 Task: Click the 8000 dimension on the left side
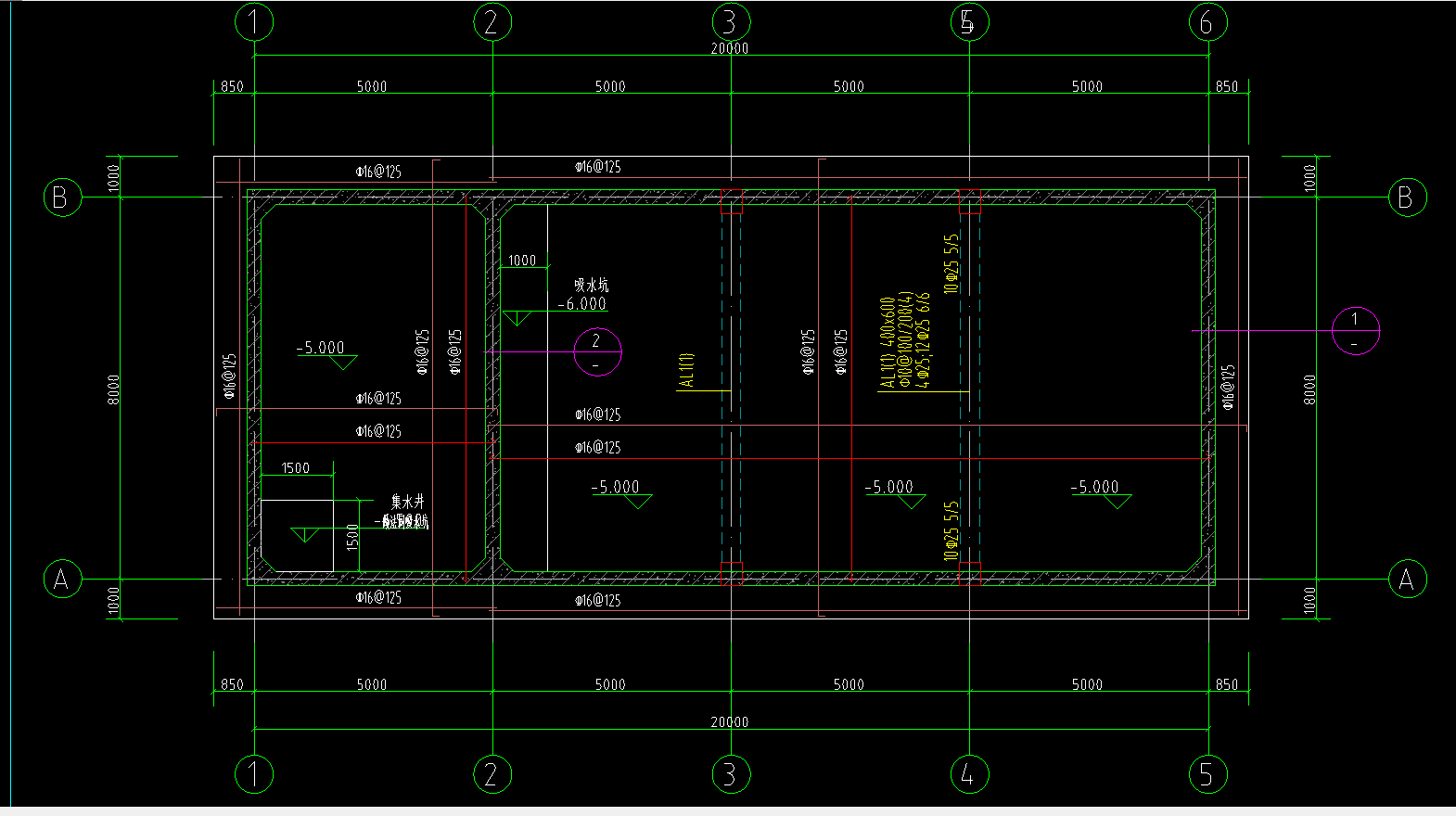pyautogui.click(x=113, y=389)
